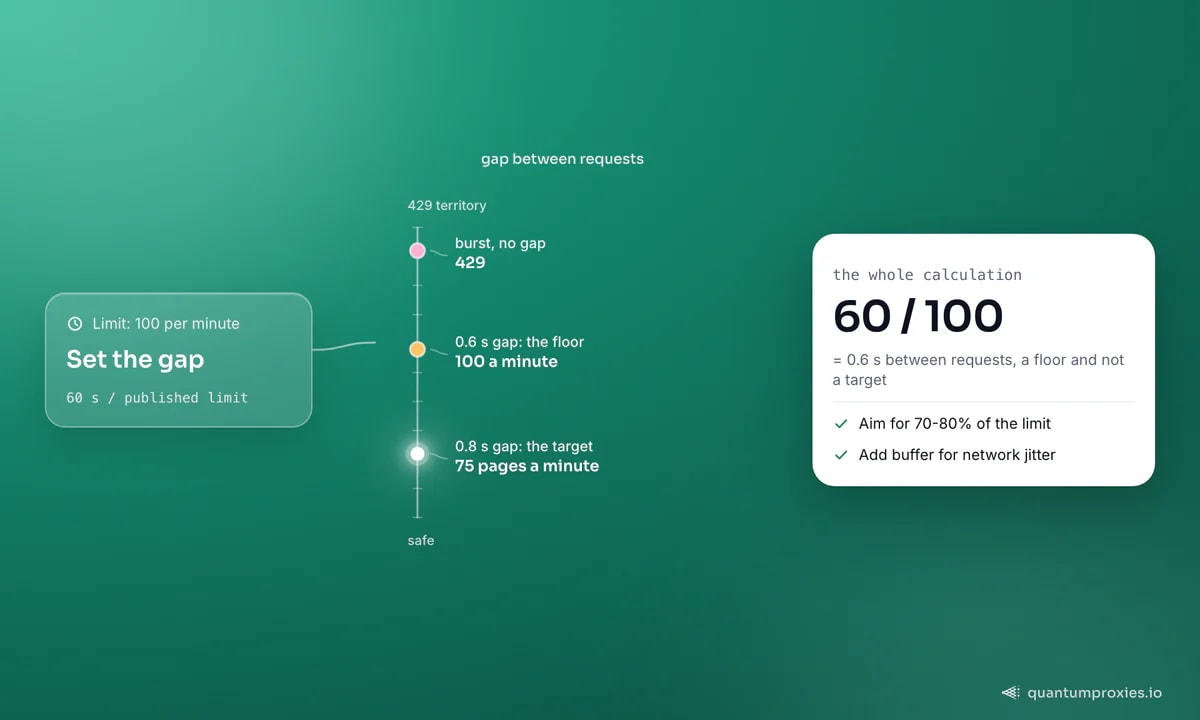Click '0.8 s gap: the target' label
Image resolution: width=1200 pixels, height=720 pixels.
point(524,447)
